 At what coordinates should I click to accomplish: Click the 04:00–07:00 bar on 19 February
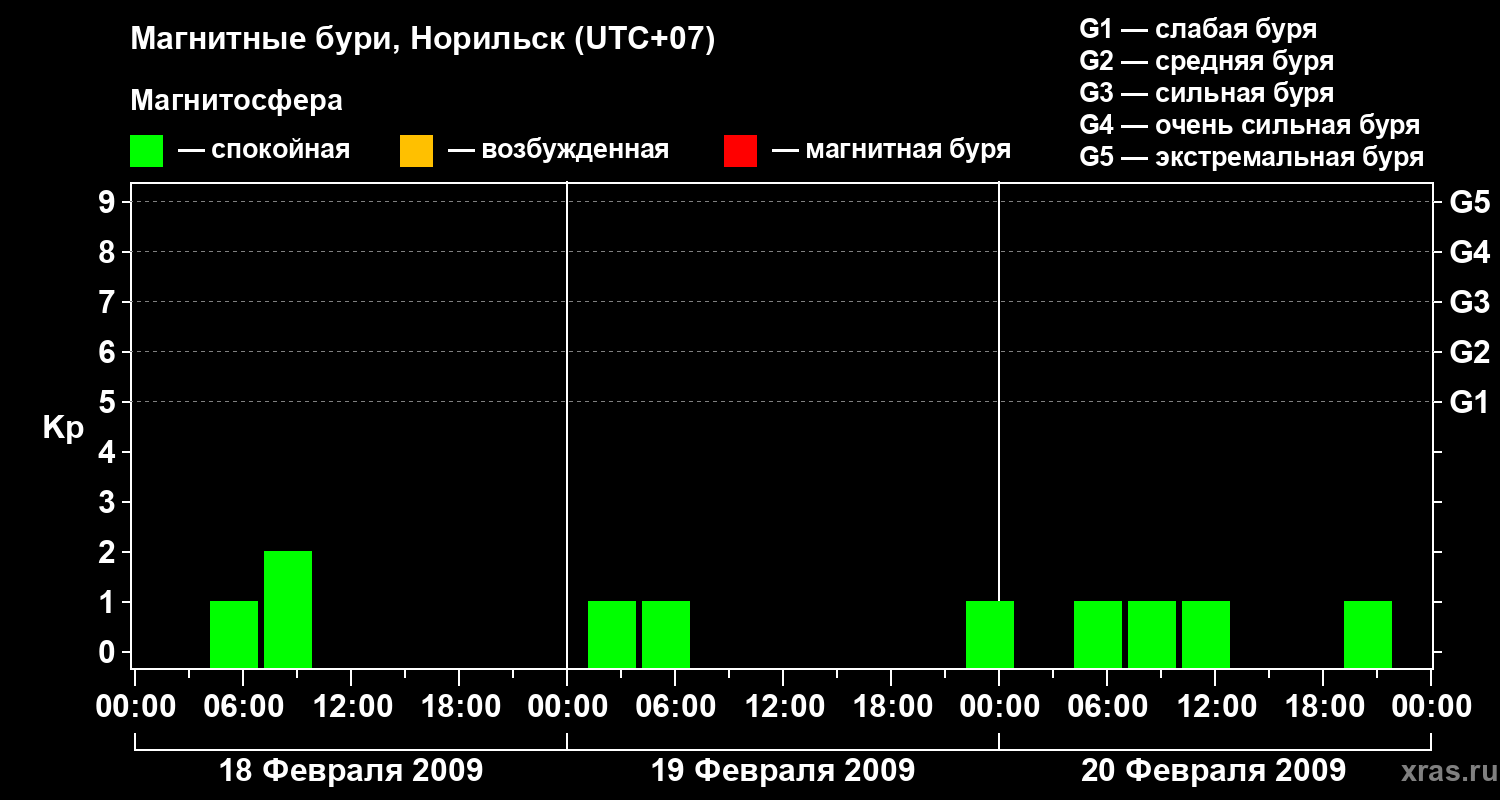(666, 634)
